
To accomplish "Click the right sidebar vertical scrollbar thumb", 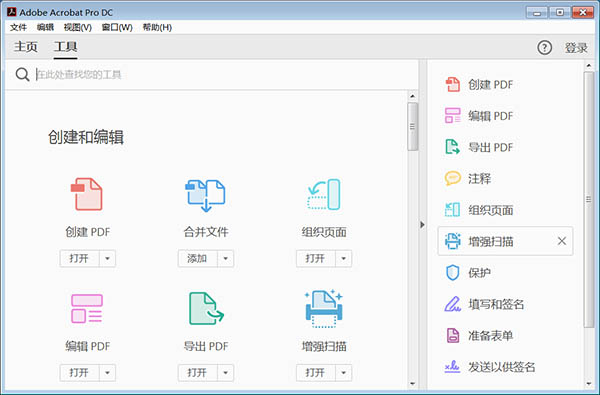I will coord(589,199).
